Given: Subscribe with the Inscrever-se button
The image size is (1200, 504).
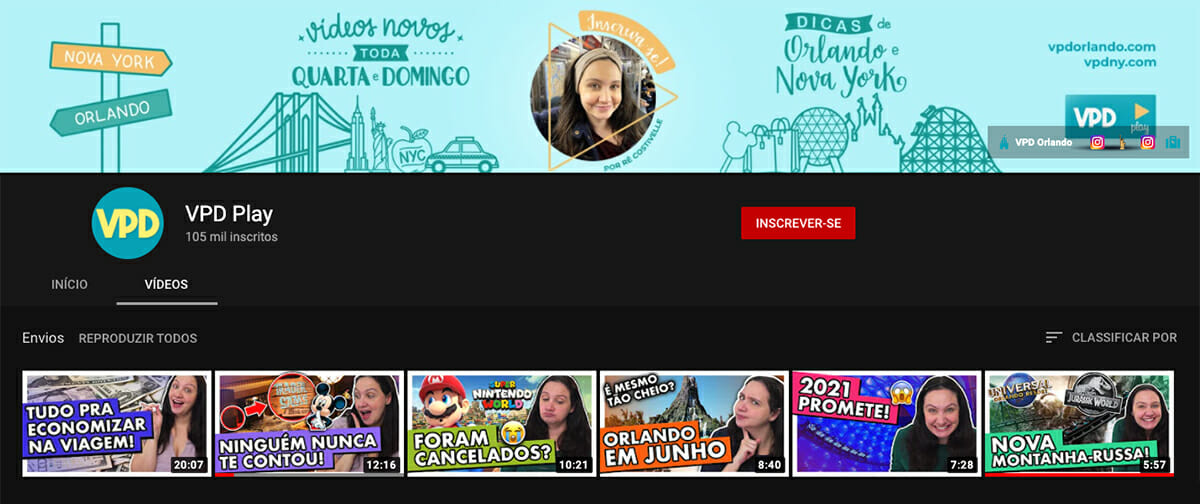Looking at the screenshot, I should (x=798, y=223).
